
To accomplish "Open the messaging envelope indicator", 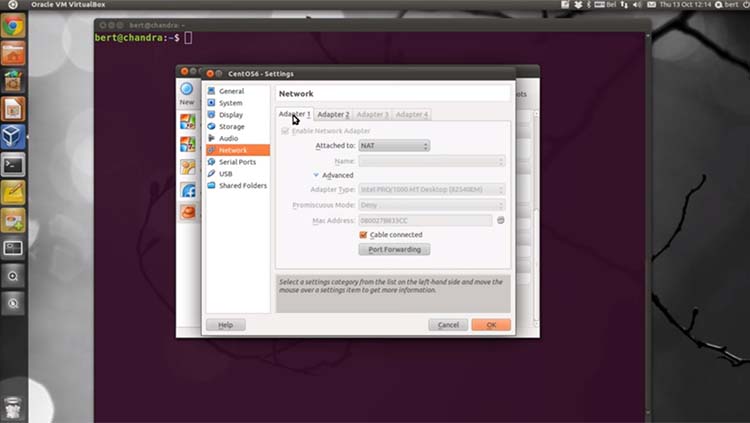I will [x=651, y=5].
